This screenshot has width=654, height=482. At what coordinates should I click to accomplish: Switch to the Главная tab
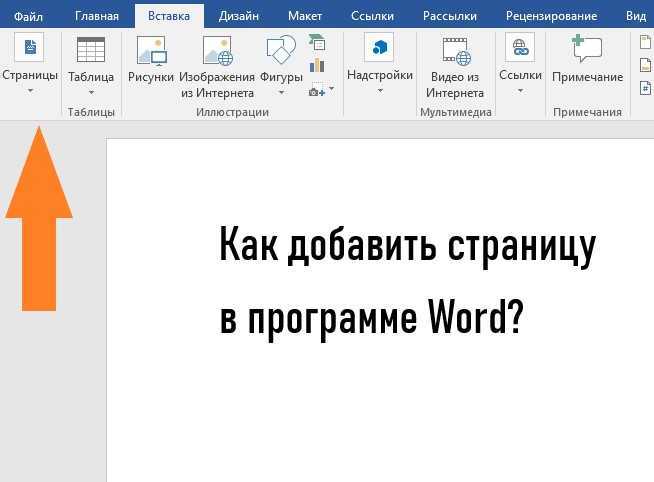pos(97,16)
